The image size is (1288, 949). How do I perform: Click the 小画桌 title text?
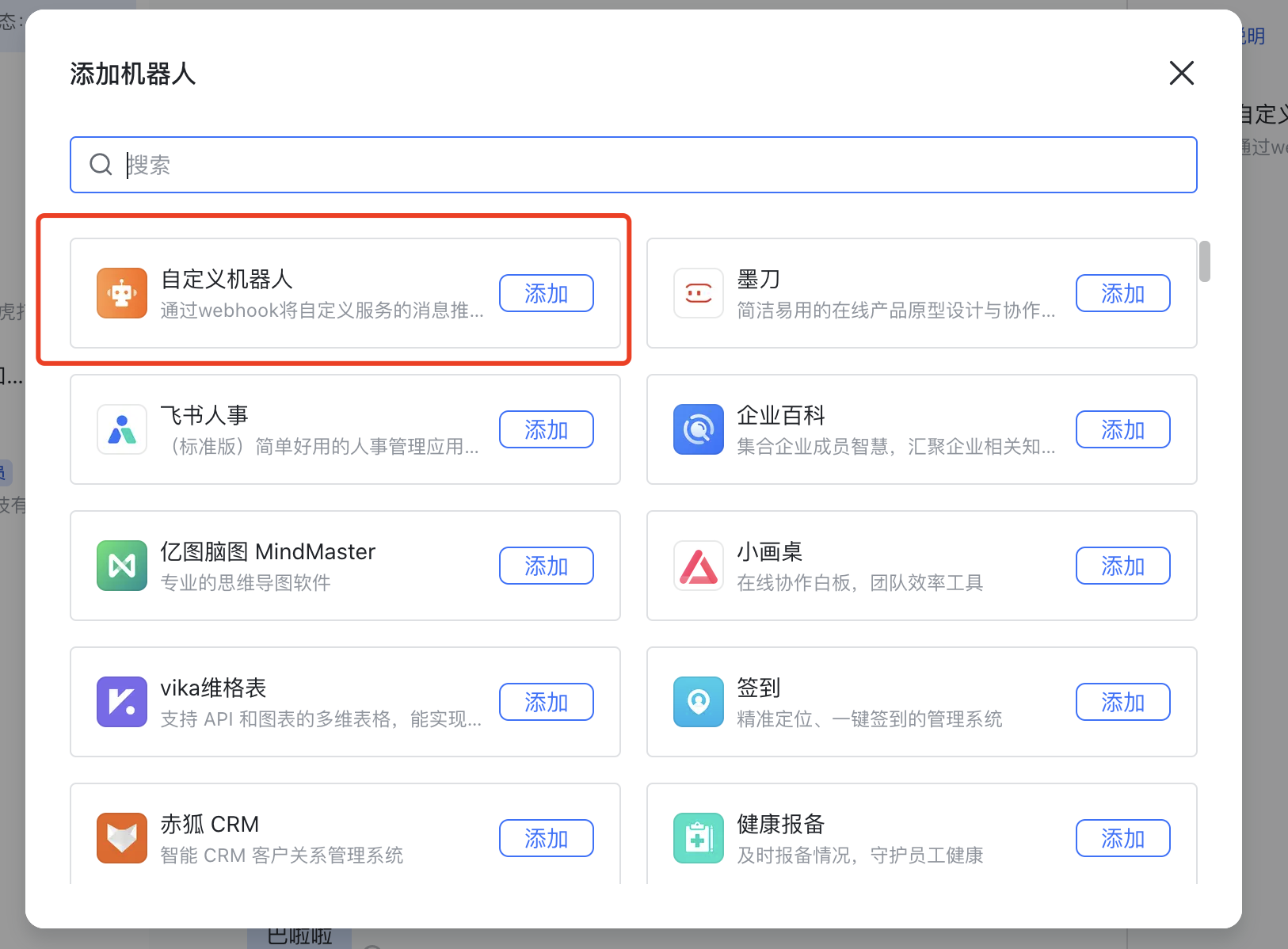770,551
